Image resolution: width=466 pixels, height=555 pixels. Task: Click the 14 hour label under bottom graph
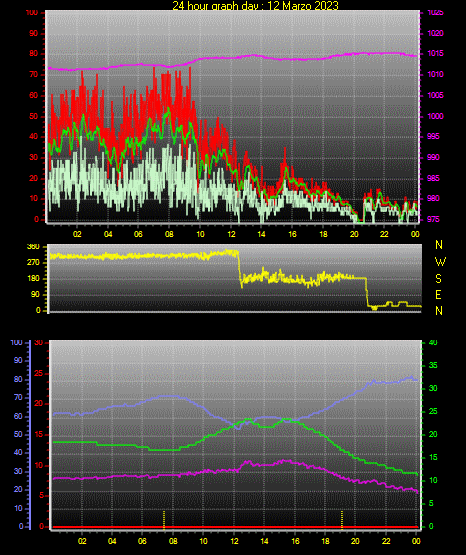(264, 541)
